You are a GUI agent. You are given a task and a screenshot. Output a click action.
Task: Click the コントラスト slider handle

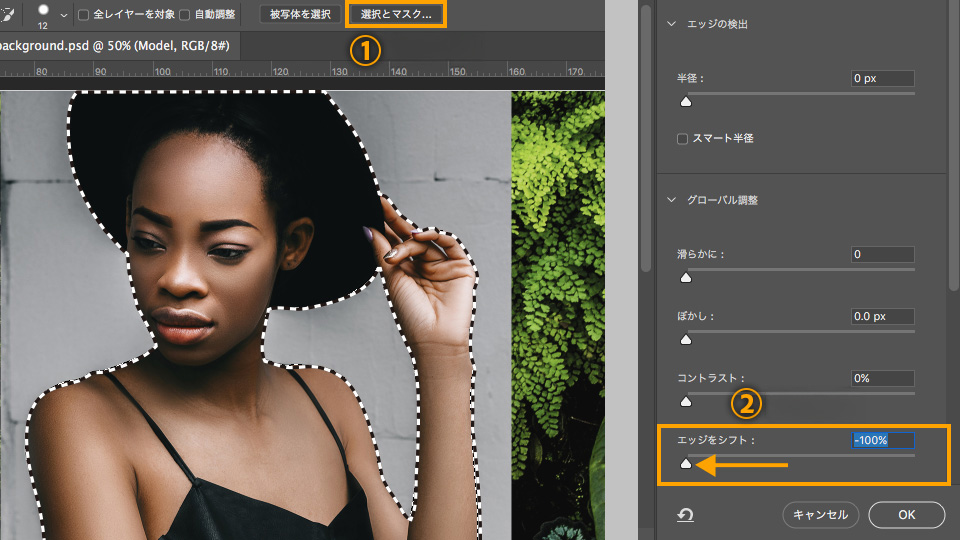point(686,401)
